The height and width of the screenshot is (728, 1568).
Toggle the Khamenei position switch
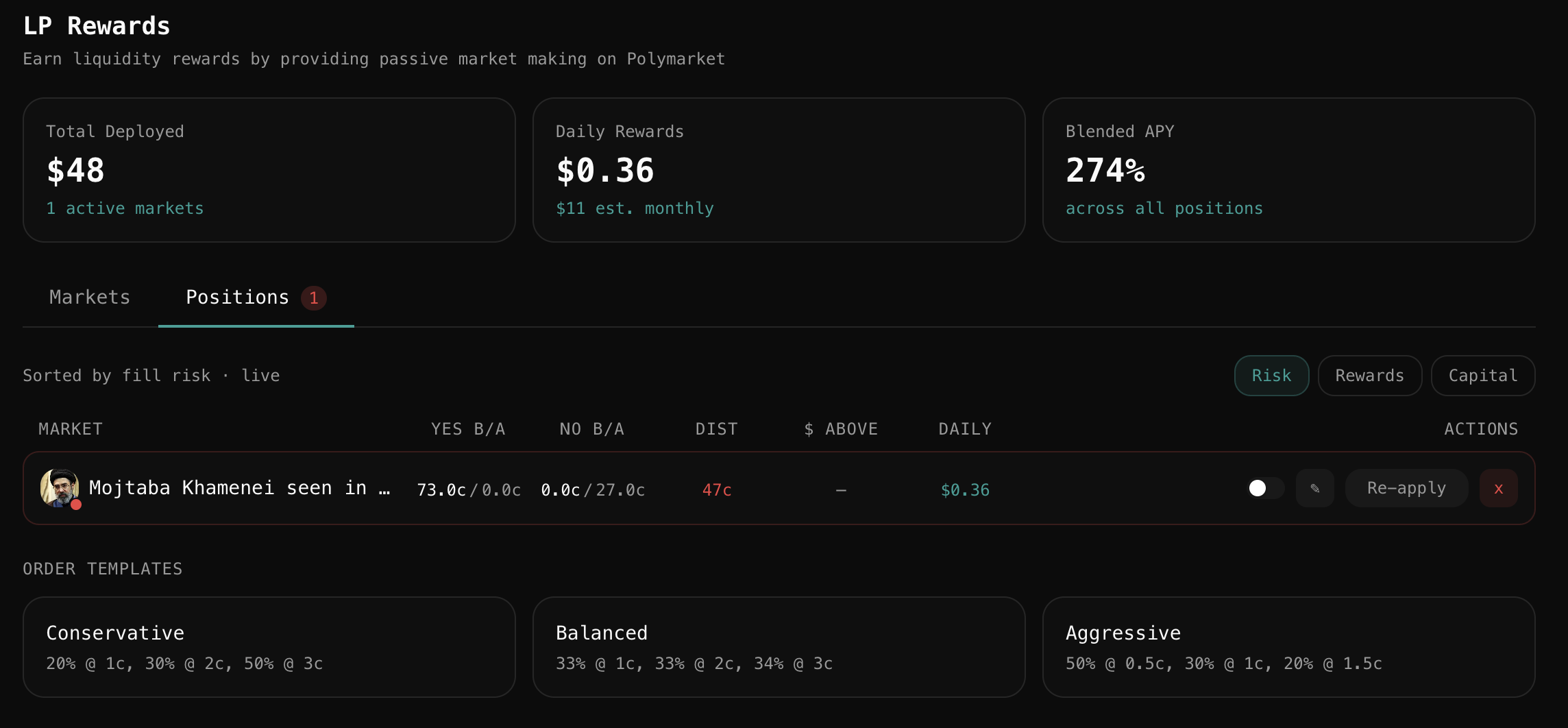1264,488
